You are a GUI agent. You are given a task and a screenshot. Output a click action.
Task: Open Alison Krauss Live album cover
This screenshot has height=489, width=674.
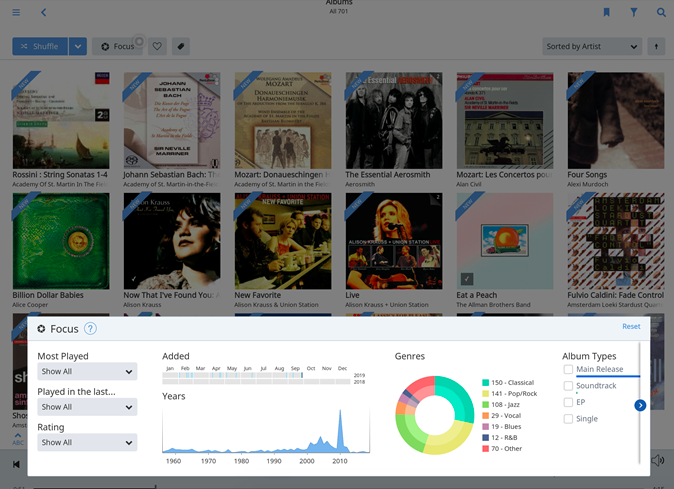point(394,241)
